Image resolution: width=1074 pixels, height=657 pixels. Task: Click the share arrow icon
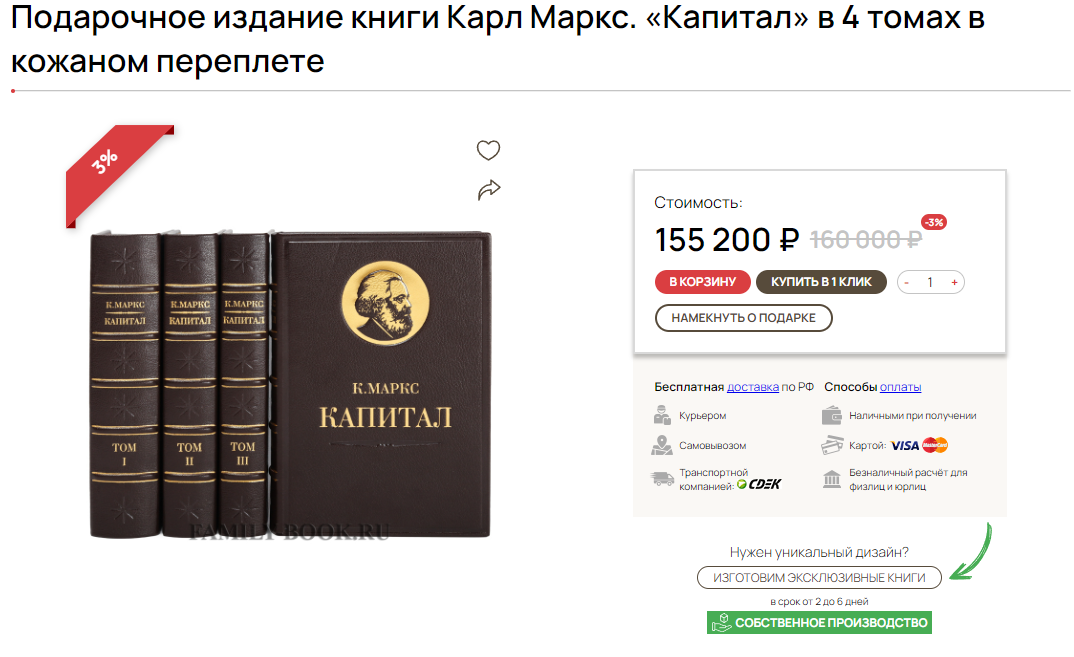pyautogui.click(x=489, y=190)
